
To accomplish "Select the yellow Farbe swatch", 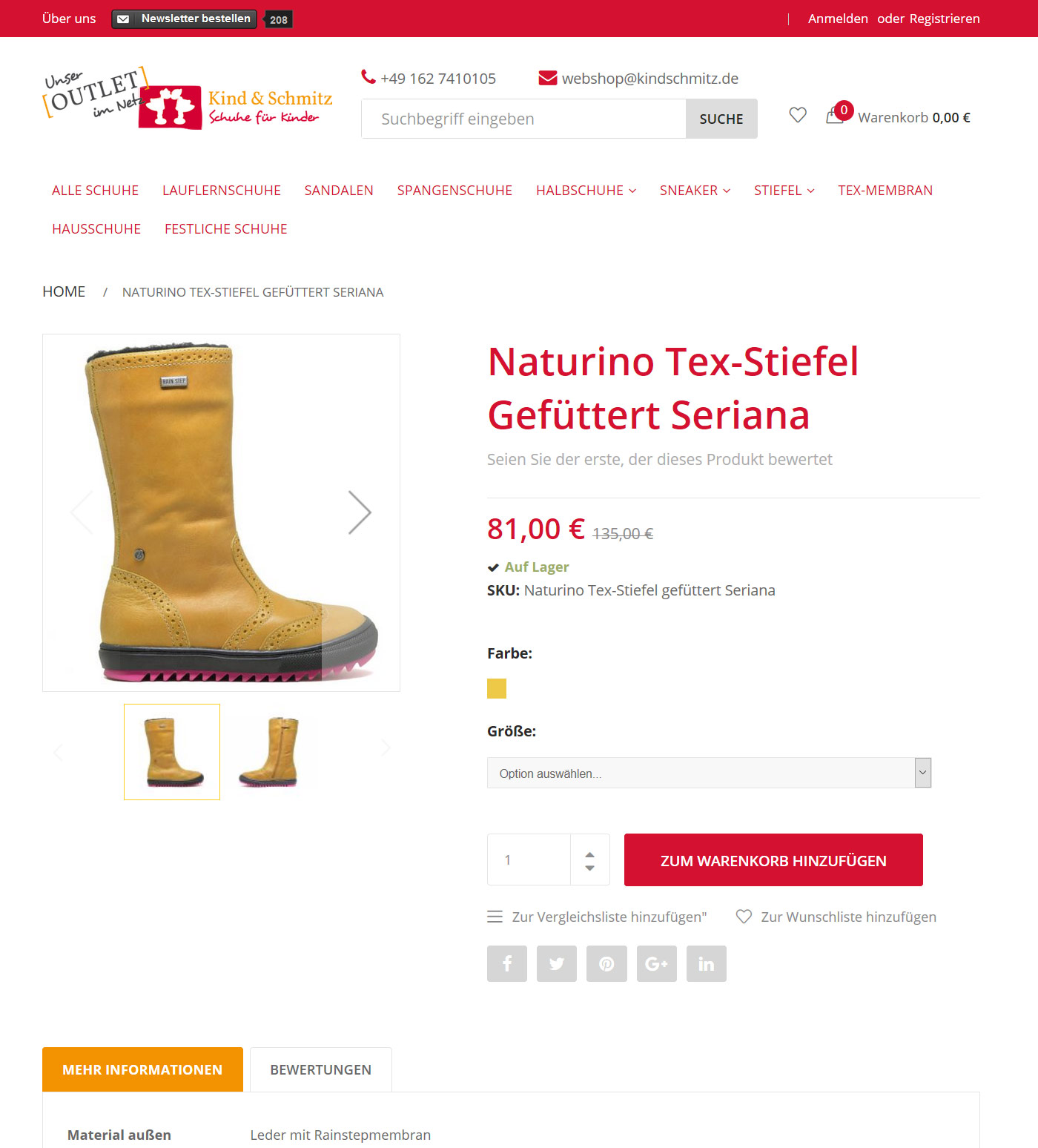I will [x=497, y=689].
